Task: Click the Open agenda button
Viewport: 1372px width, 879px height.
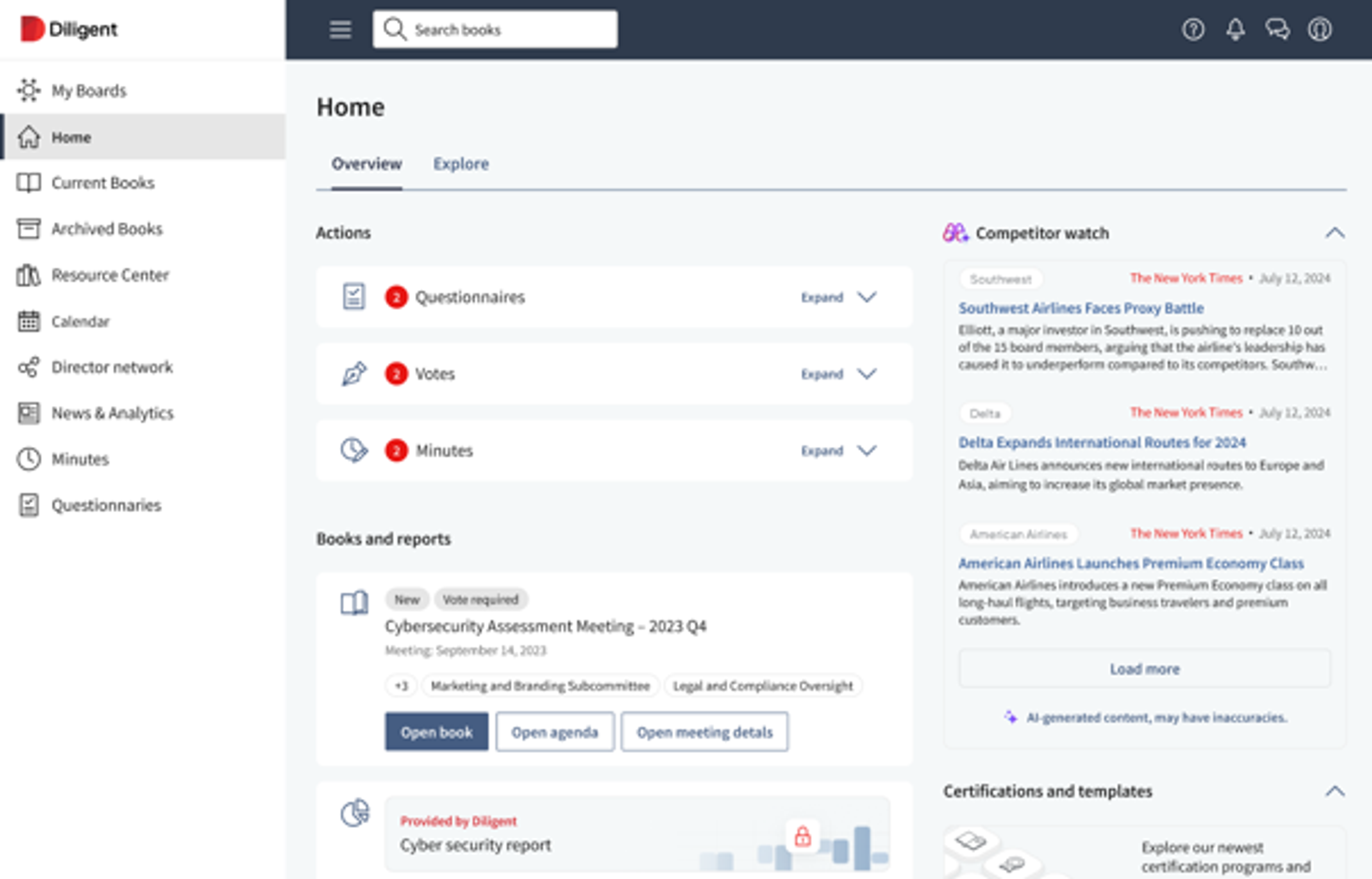Action: coord(555,732)
